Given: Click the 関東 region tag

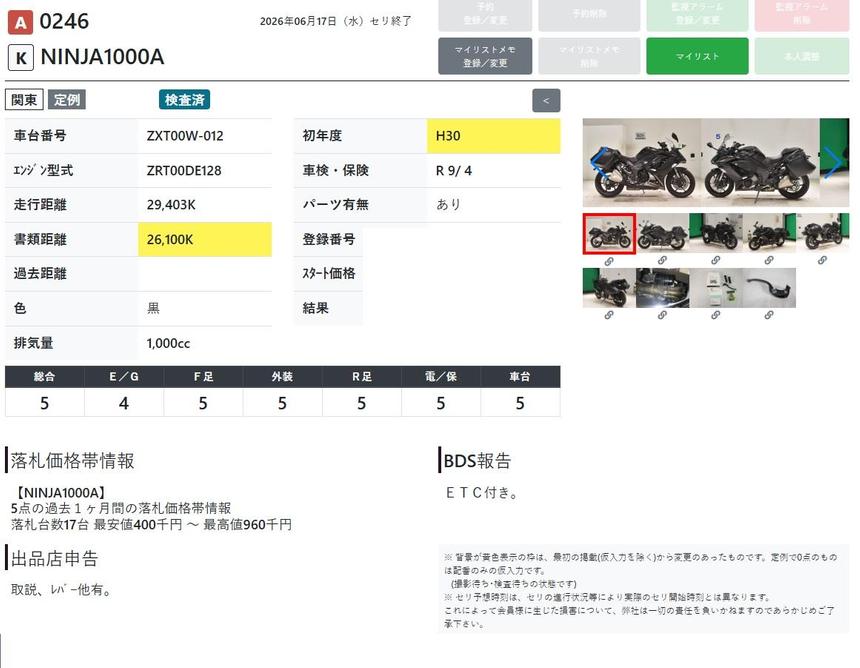Looking at the screenshot, I should (x=24, y=100).
